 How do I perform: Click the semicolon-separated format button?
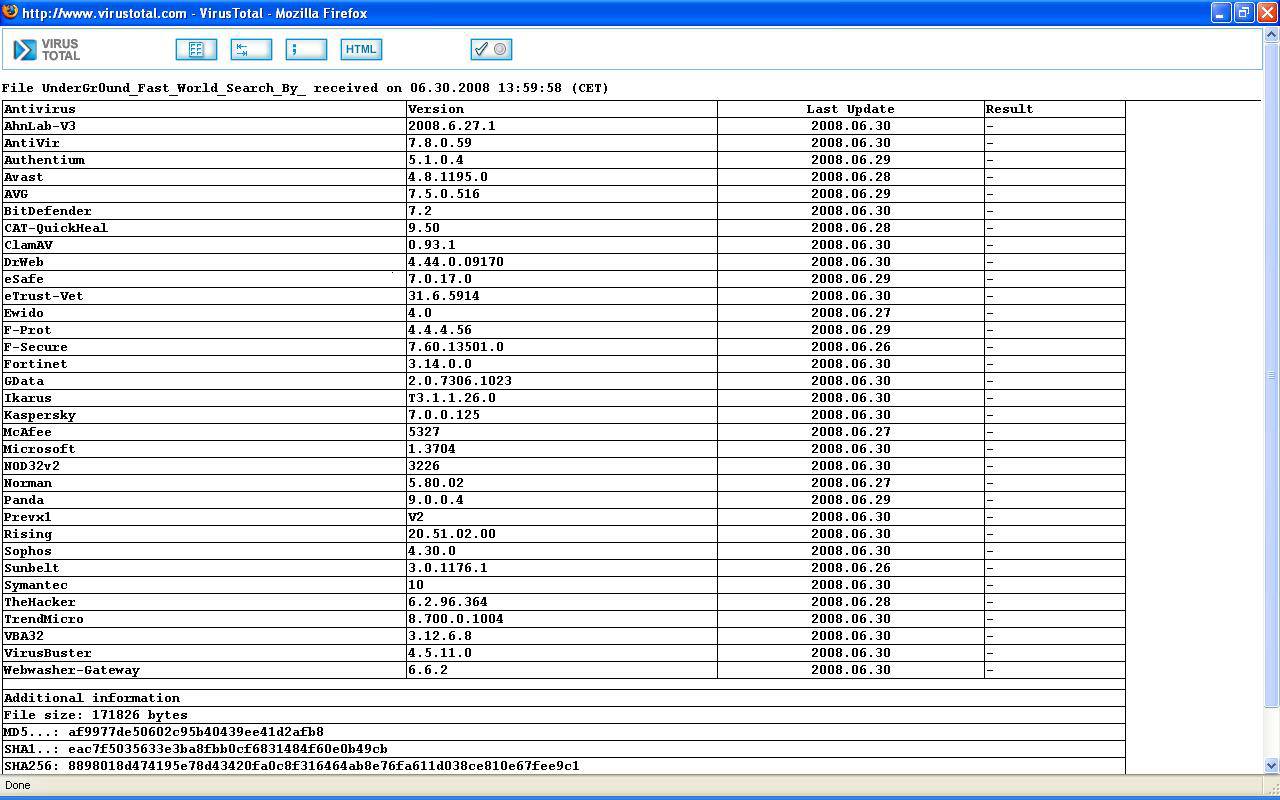pos(306,49)
